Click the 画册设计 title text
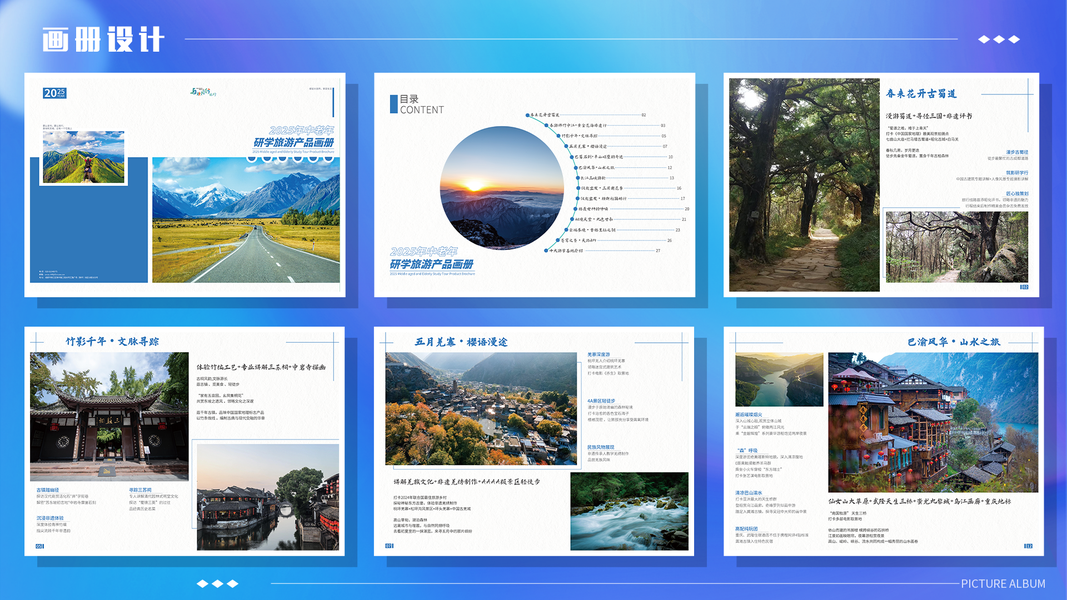The width and height of the screenshot is (1067, 600). click(103, 39)
